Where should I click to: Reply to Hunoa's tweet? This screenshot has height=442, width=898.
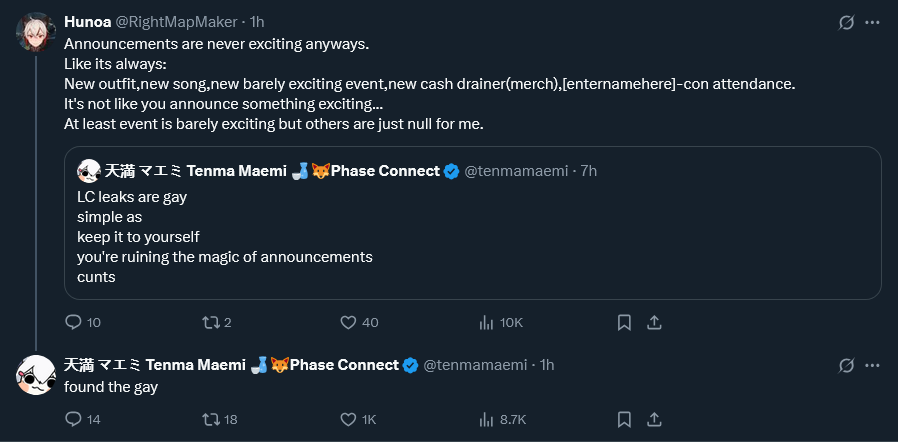pos(73,322)
